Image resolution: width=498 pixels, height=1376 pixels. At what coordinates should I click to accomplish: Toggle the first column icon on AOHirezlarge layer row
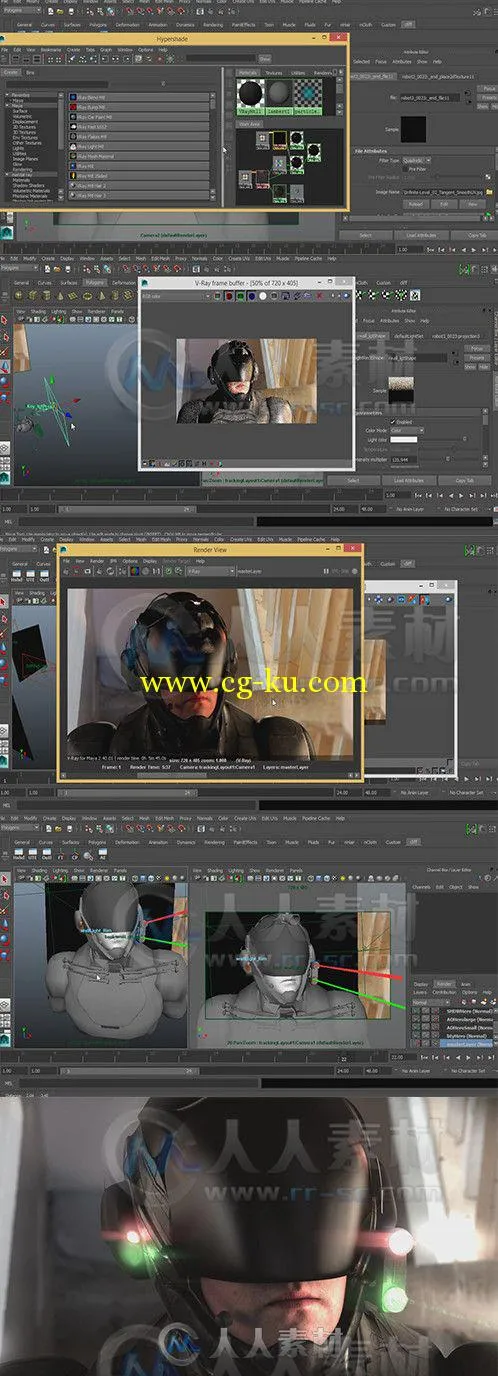415,1020
